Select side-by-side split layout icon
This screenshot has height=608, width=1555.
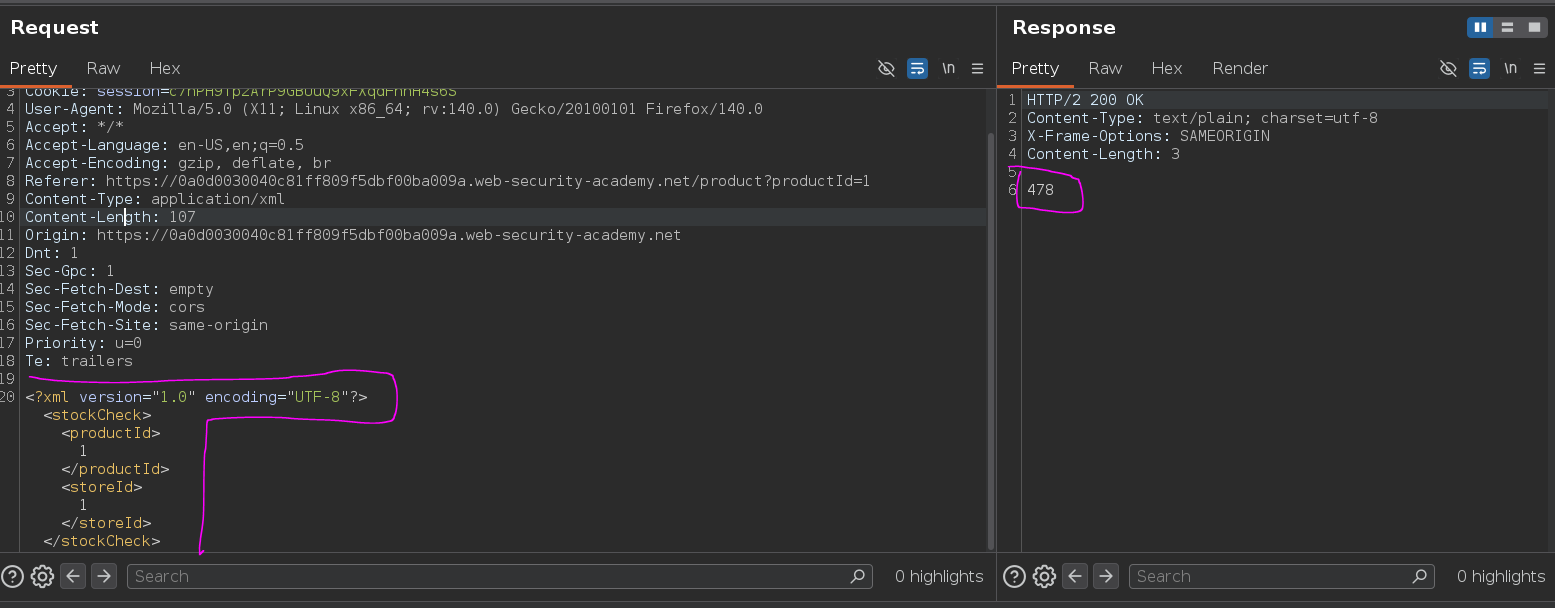pyautogui.click(x=1481, y=27)
